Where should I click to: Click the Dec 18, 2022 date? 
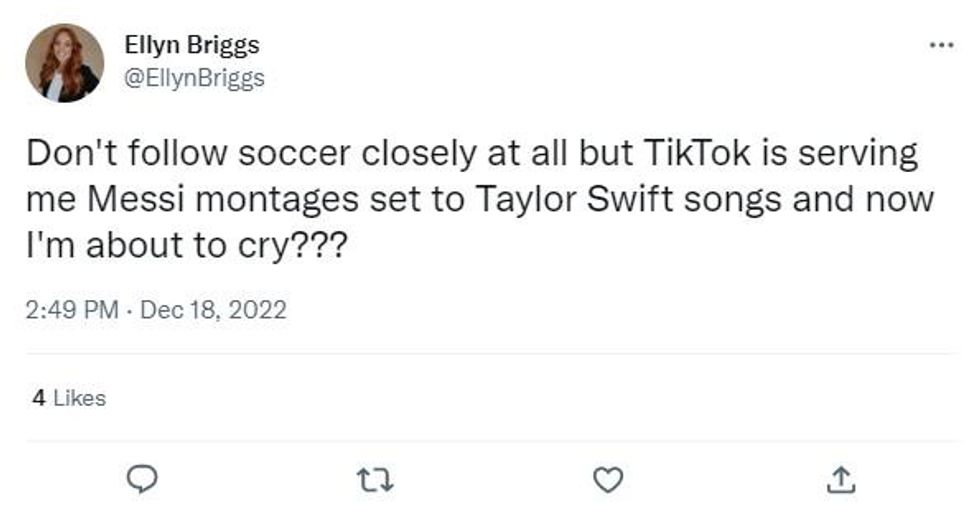click(x=213, y=310)
